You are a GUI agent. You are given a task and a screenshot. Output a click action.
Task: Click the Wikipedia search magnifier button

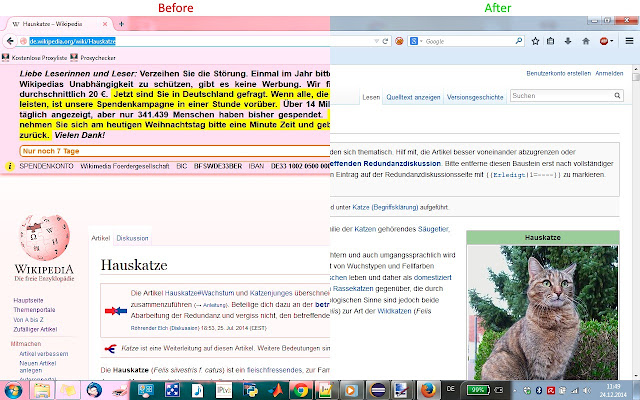click(617, 96)
